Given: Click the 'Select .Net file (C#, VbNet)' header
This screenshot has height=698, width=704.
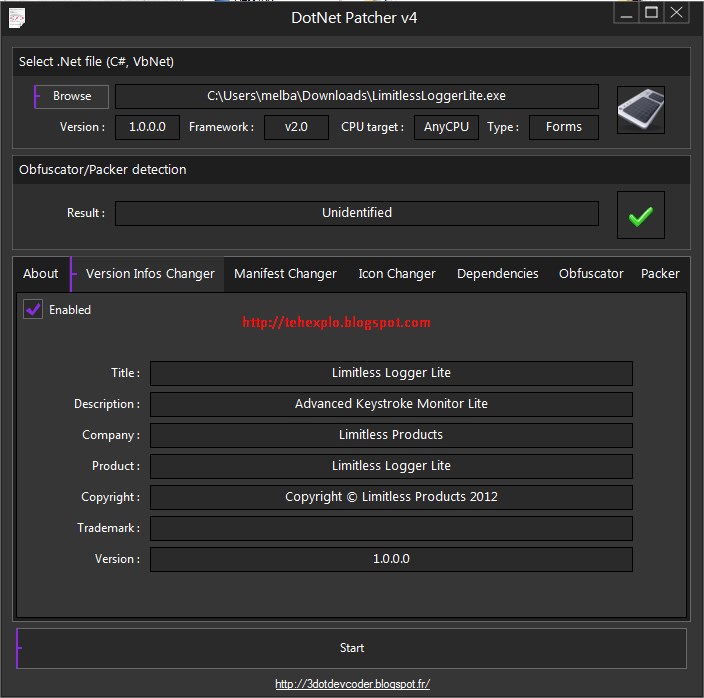Looking at the screenshot, I should click(x=96, y=61).
